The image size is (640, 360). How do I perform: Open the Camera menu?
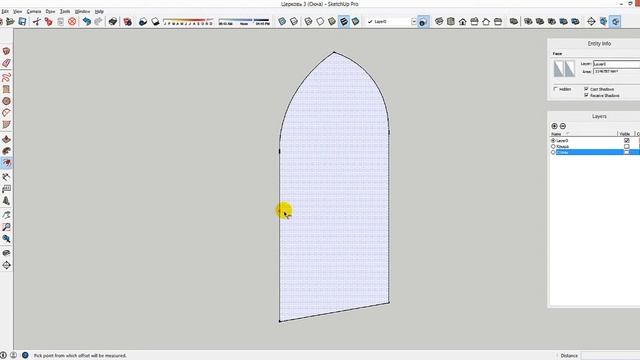34,11
